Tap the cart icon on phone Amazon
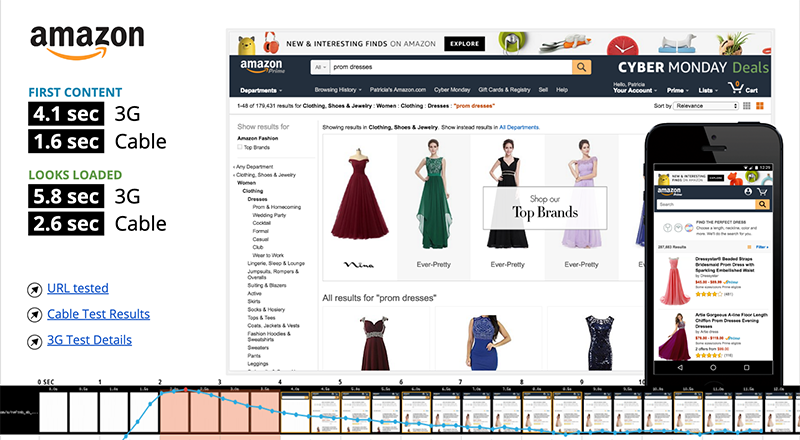The width and height of the screenshot is (800, 440). [x=762, y=191]
